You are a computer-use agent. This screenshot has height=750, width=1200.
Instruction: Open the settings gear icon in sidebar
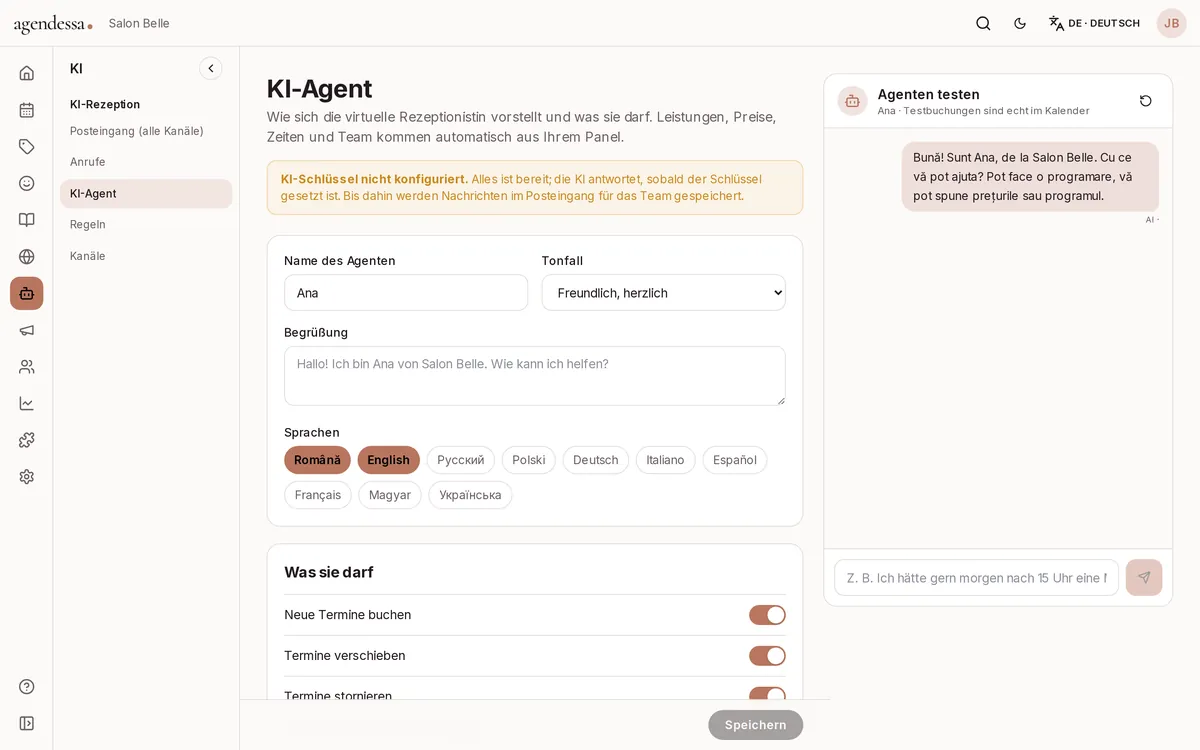pyautogui.click(x=27, y=477)
